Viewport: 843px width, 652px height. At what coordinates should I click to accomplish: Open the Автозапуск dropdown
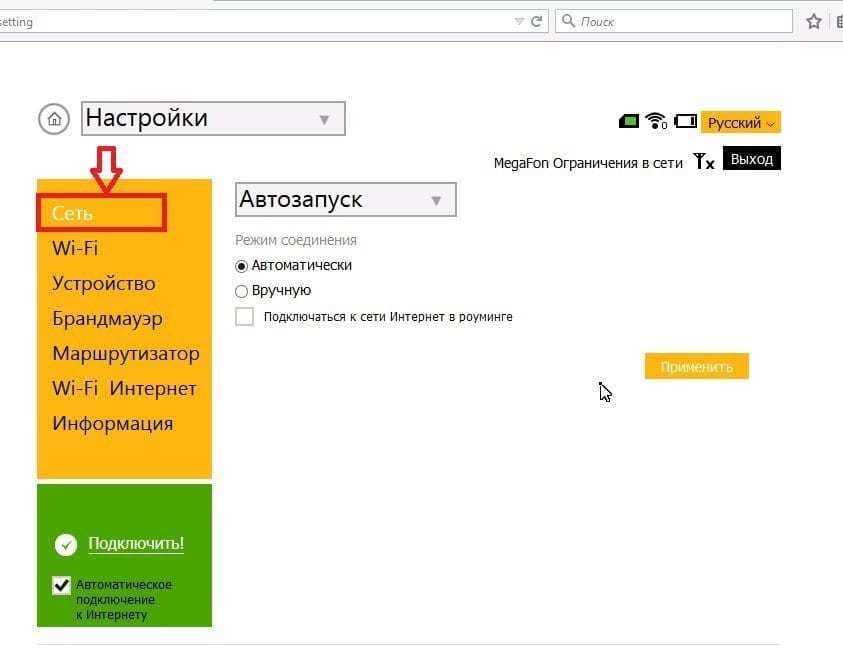(346, 199)
